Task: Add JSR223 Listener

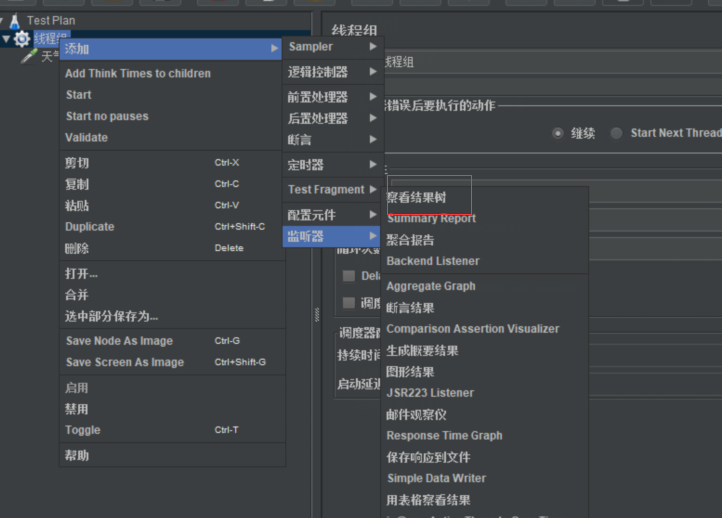Action: (x=485, y=393)
